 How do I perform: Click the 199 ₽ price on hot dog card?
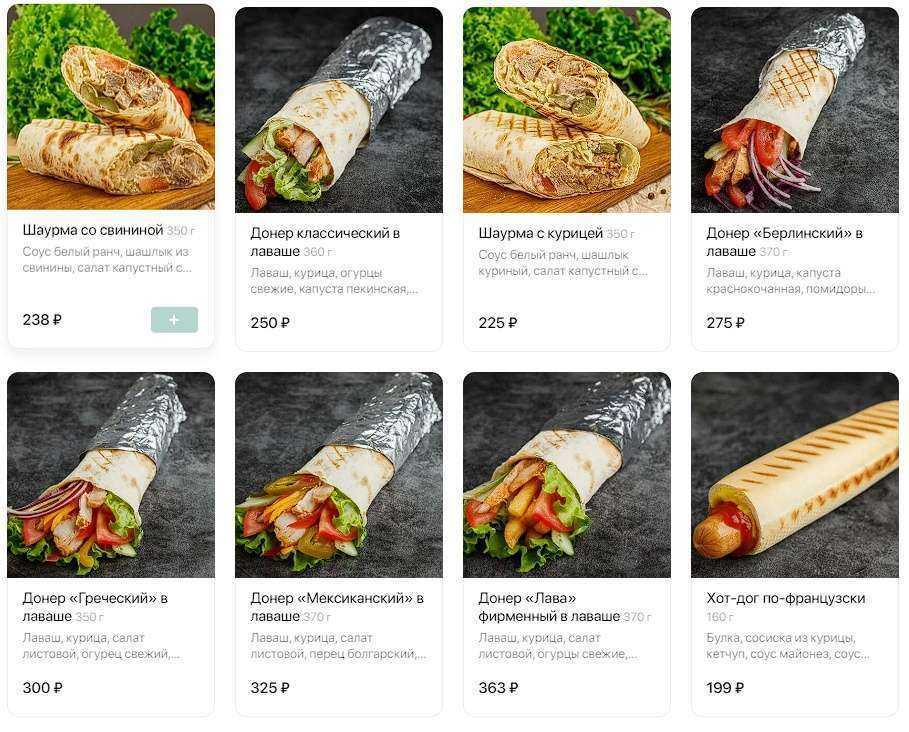coord(725,688)
